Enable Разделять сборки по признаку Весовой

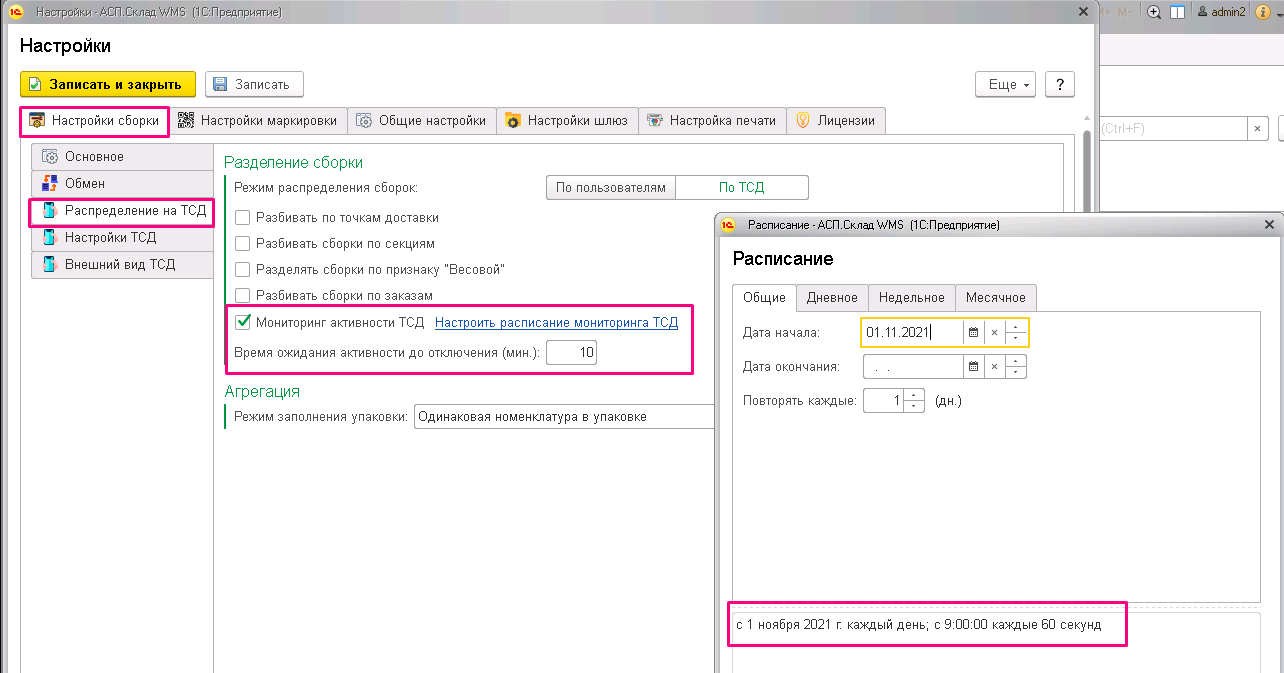pyautogui.click(x=242, y=269)
